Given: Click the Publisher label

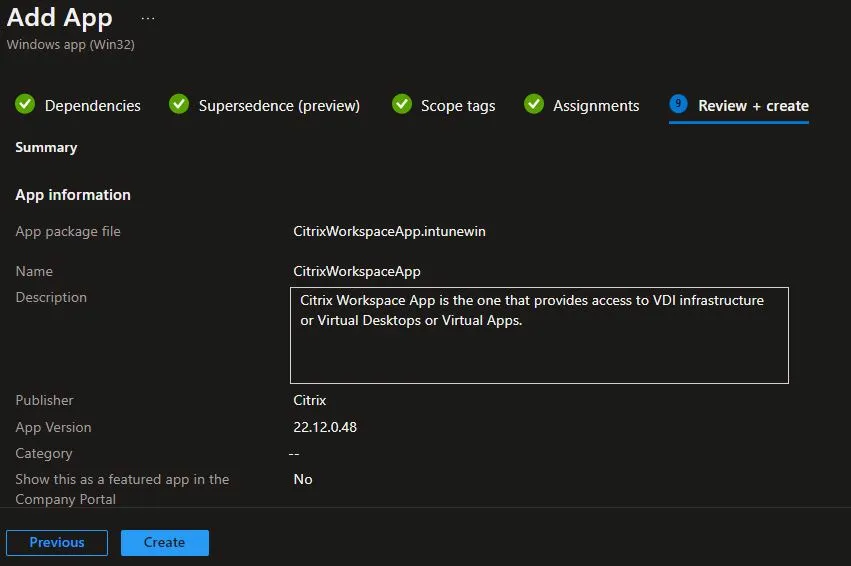Looking at the screenshot, I should (x=44, y=400).
